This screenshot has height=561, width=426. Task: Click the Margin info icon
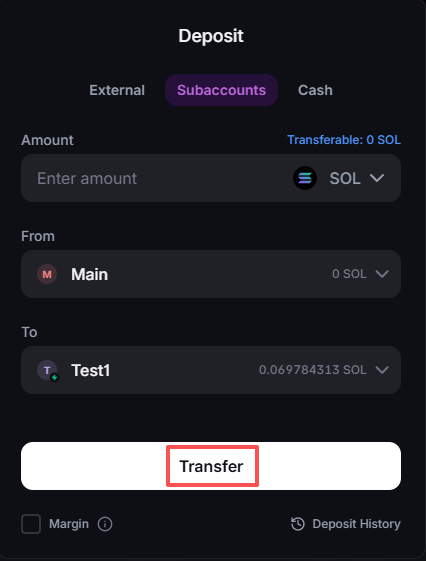[x=105, y=524]
